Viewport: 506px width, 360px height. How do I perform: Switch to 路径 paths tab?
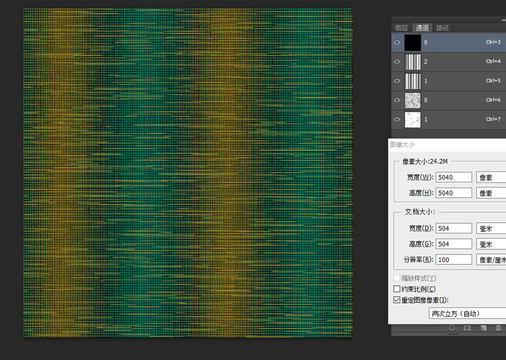click(443, 28)
